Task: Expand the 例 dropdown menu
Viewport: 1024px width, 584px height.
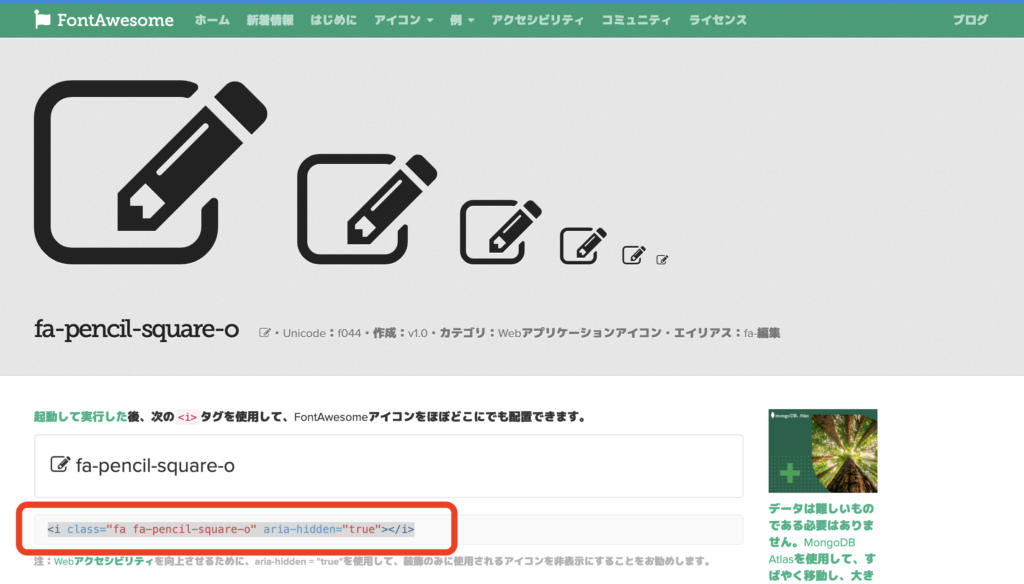Action: [462, 20]
